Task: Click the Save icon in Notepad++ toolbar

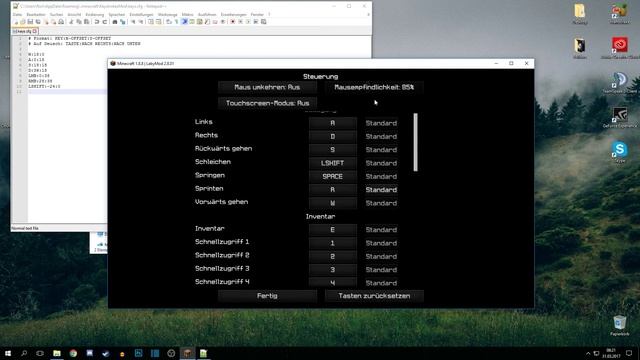Action: coord(30,22)
